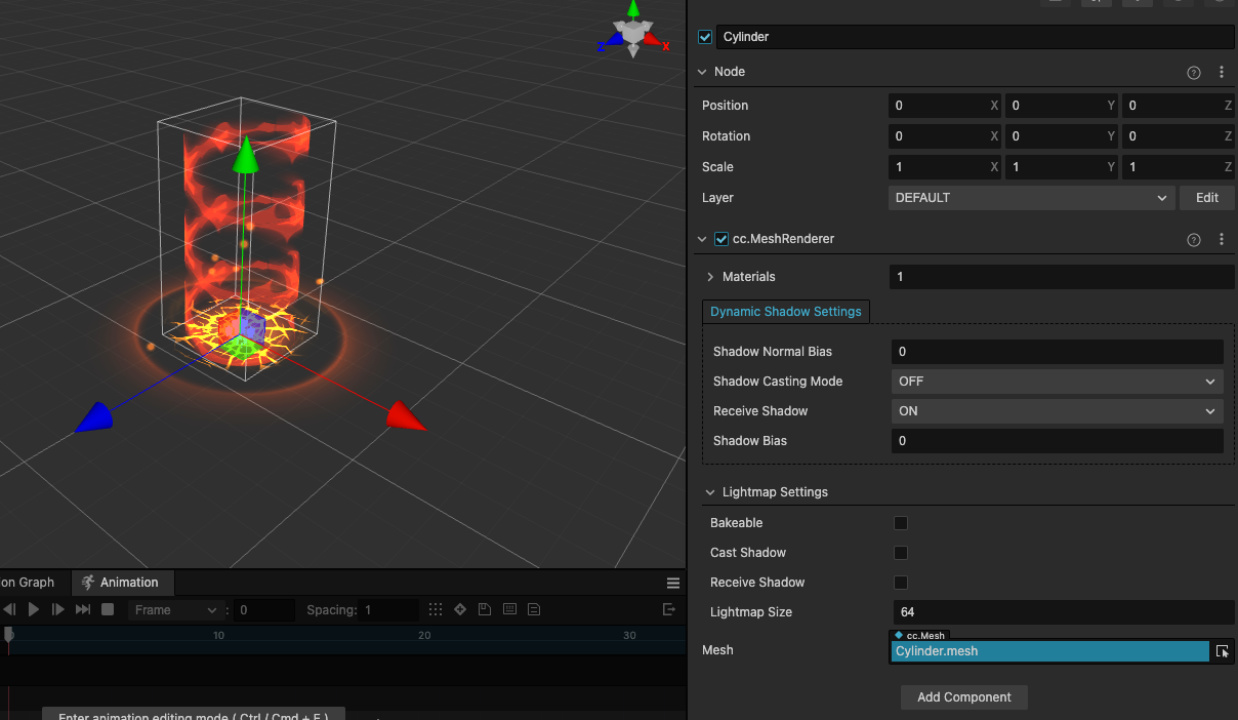Click the timeline ruler at frame 10
The image size is (1238, 720).
click(218, 635)
